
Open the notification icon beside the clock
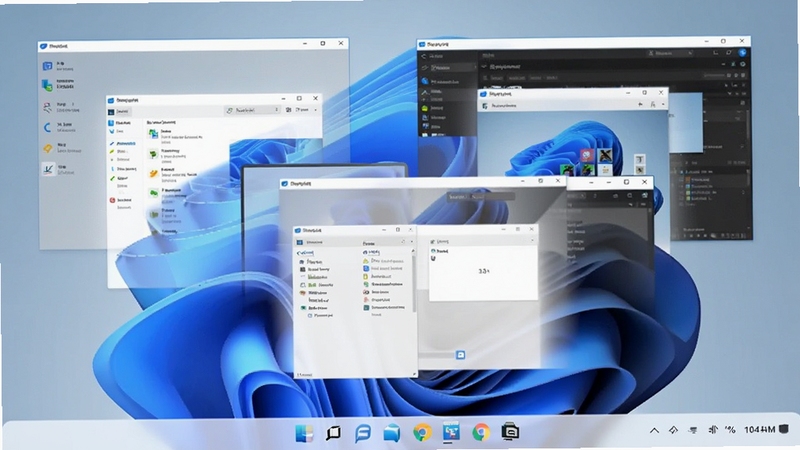784,429
